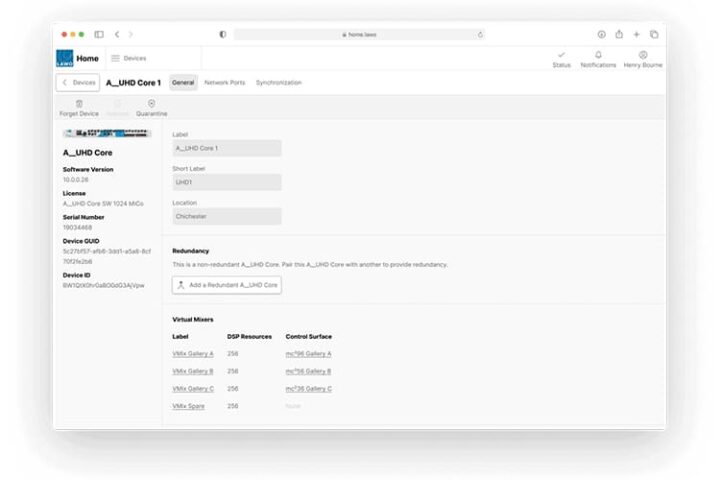Open VMix Gallery B link
720x480 pixels.
193,371
